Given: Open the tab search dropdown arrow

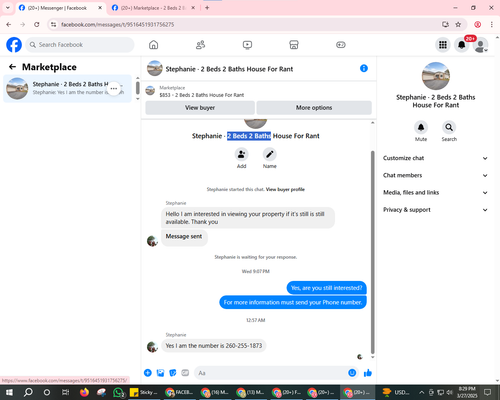Looking at the screenshot, I should coord(8,8).
